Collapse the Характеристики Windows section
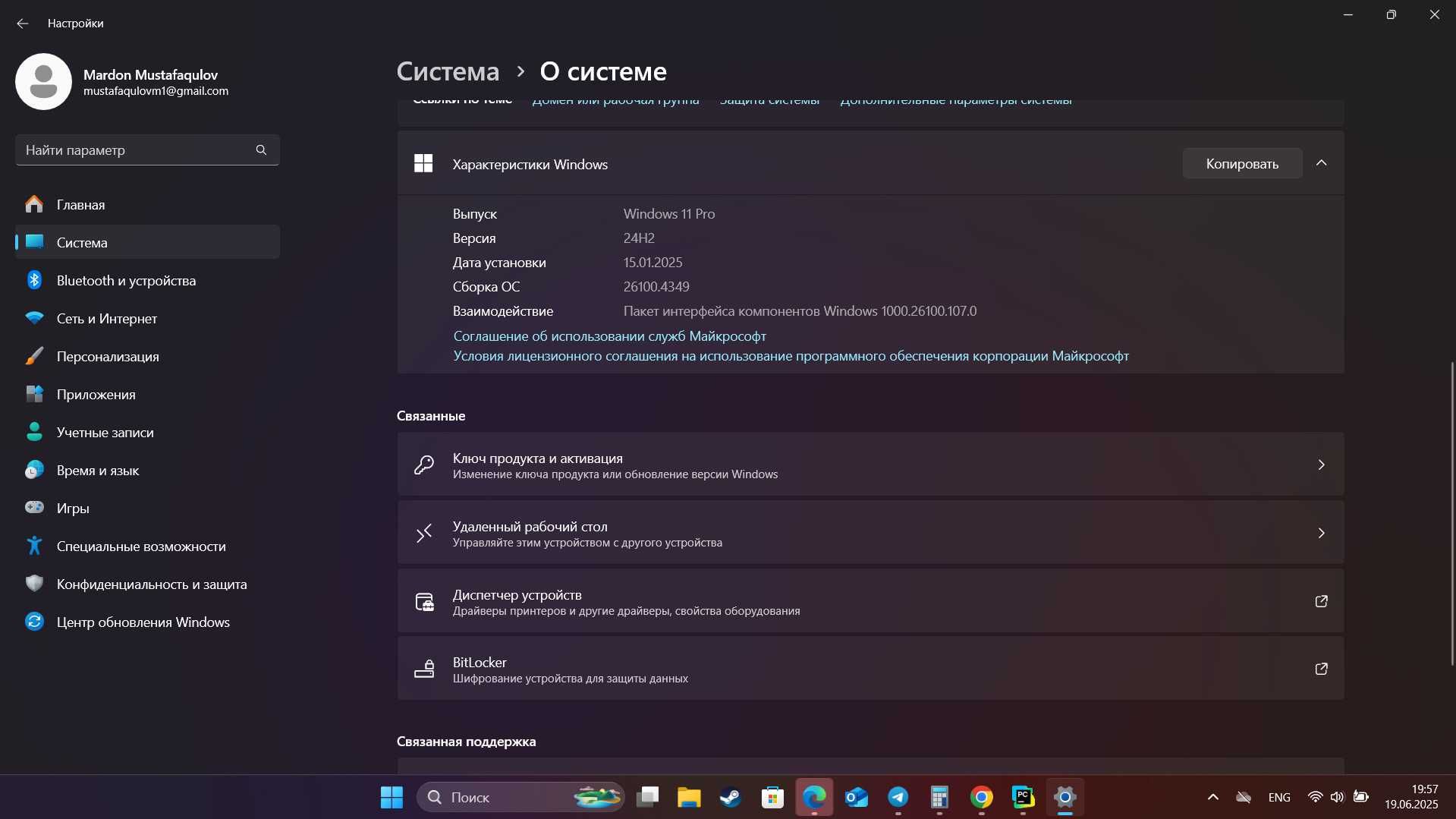This screenshot has height=819, width=1456. pyautogui.click(x=1321, y=163)
